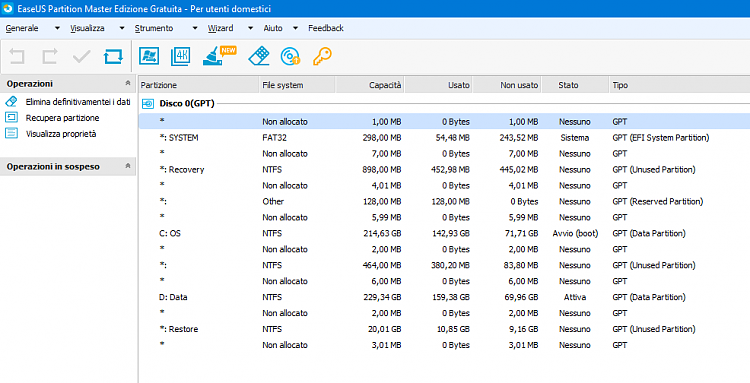Click the 159,38 GB used cell
The image size is (750, 383).
[x=451, y=297]
